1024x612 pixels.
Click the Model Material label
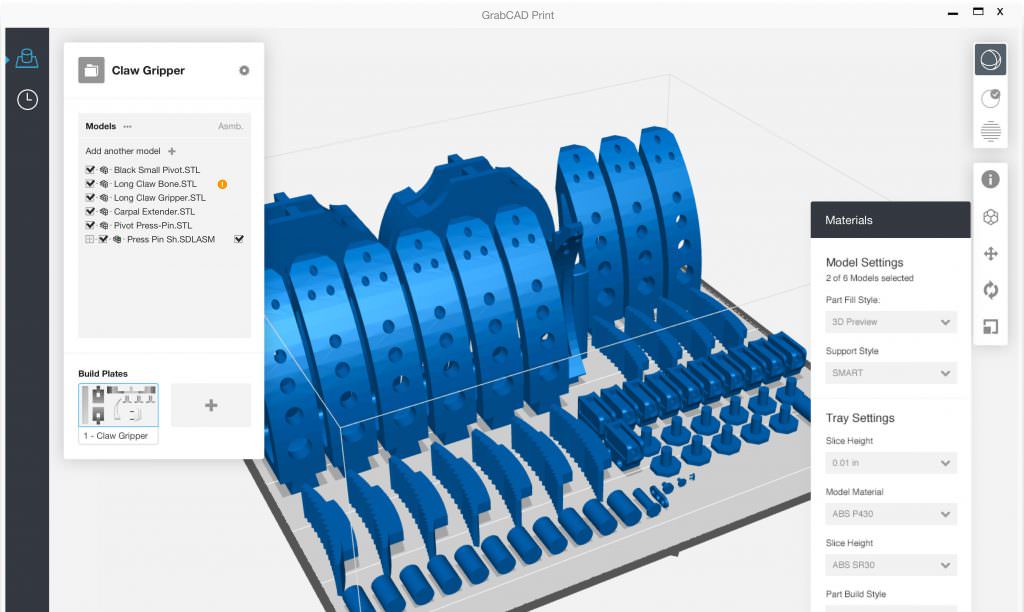point(854,492)
